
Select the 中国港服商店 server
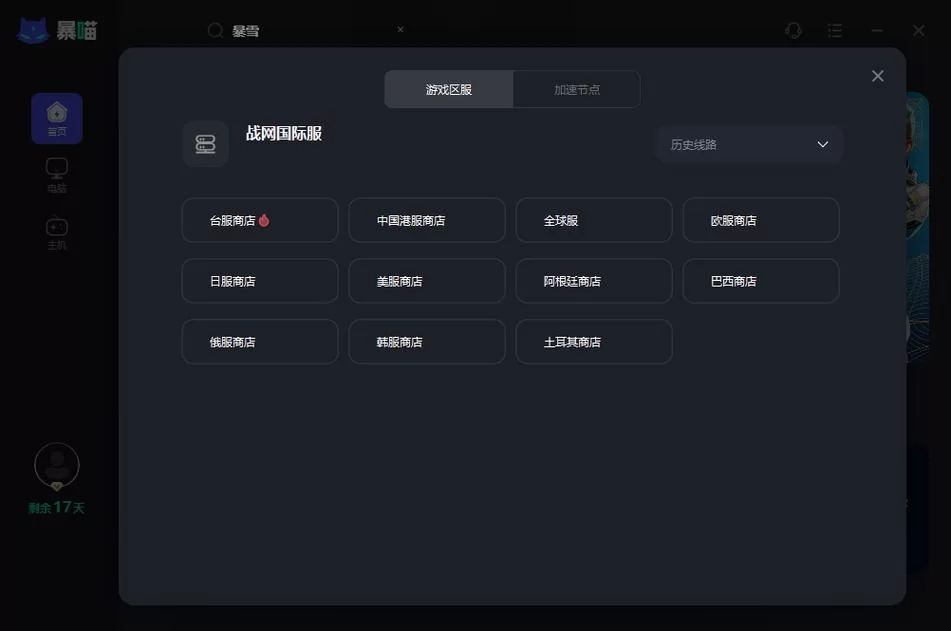[427, 220]
